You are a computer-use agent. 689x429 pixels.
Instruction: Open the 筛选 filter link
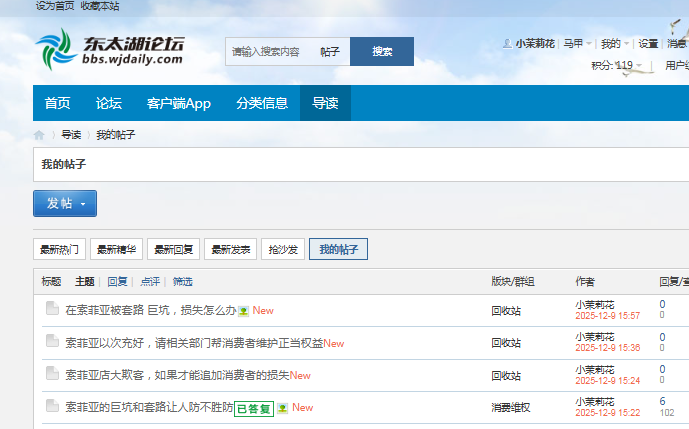[x=183, y=281]
